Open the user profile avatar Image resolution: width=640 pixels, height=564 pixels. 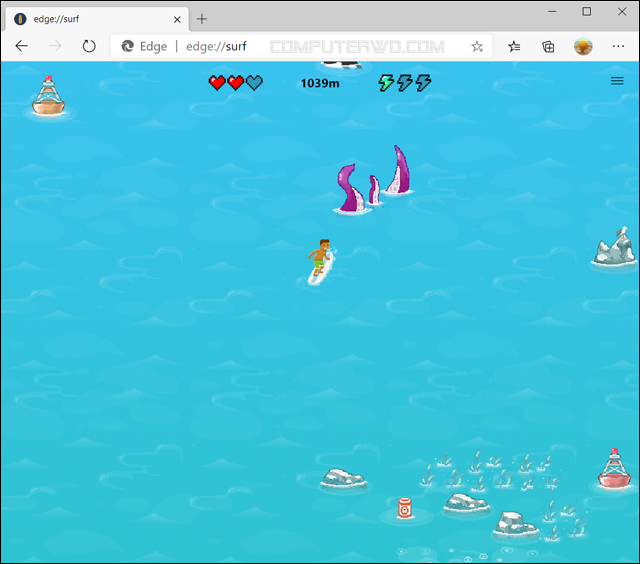click(583, 47)
